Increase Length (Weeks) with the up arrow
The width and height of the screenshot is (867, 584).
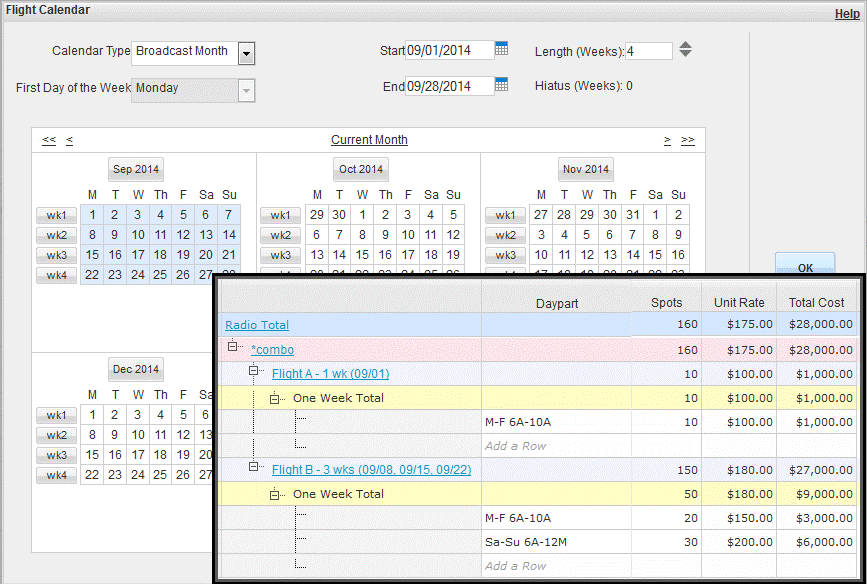pyautogui.click(x=685, y=45)
